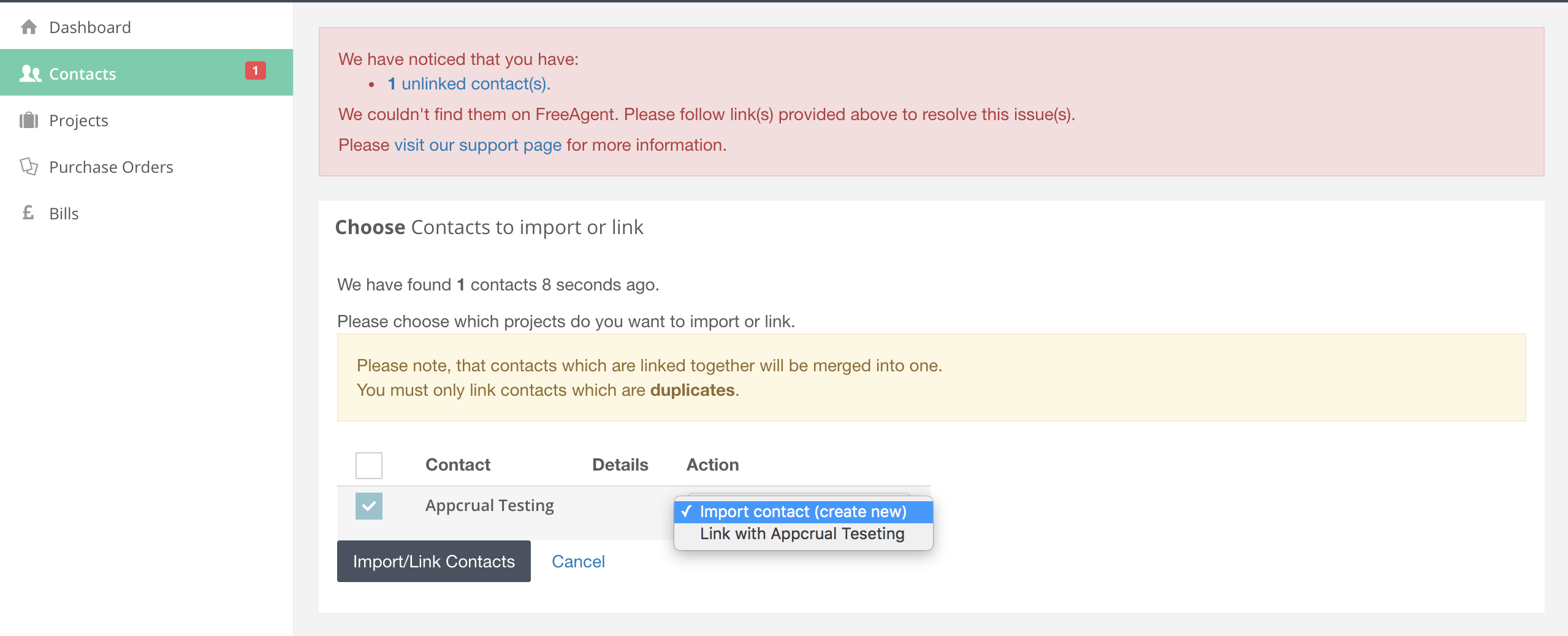Viewport: 1568px width, 636px height.
Task: Open the Projects menu item
Action: pos(78,121)
